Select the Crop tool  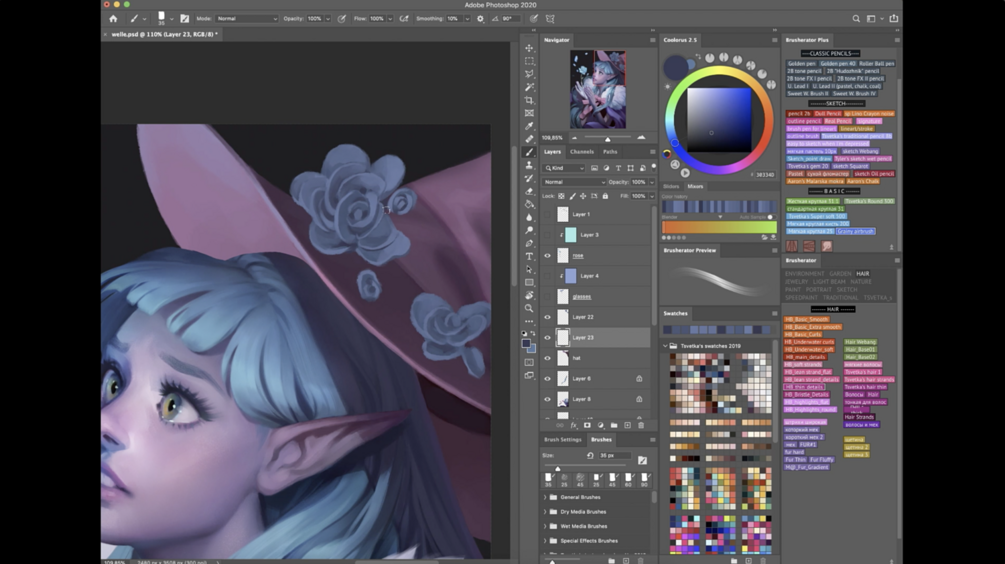pyautogui.click(x=529, y=100)
